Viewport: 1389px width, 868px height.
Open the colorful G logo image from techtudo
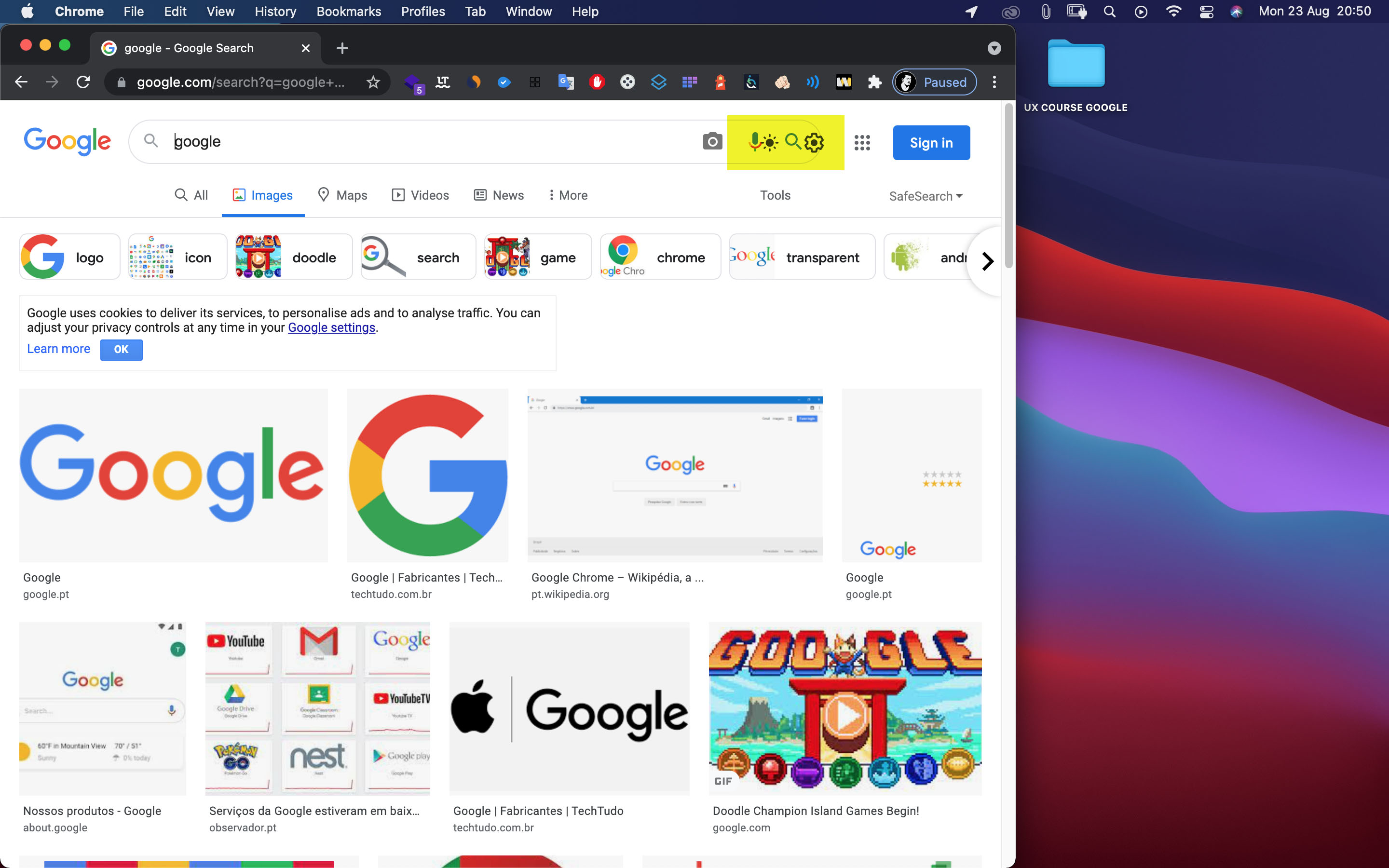(x=428, y=475)
